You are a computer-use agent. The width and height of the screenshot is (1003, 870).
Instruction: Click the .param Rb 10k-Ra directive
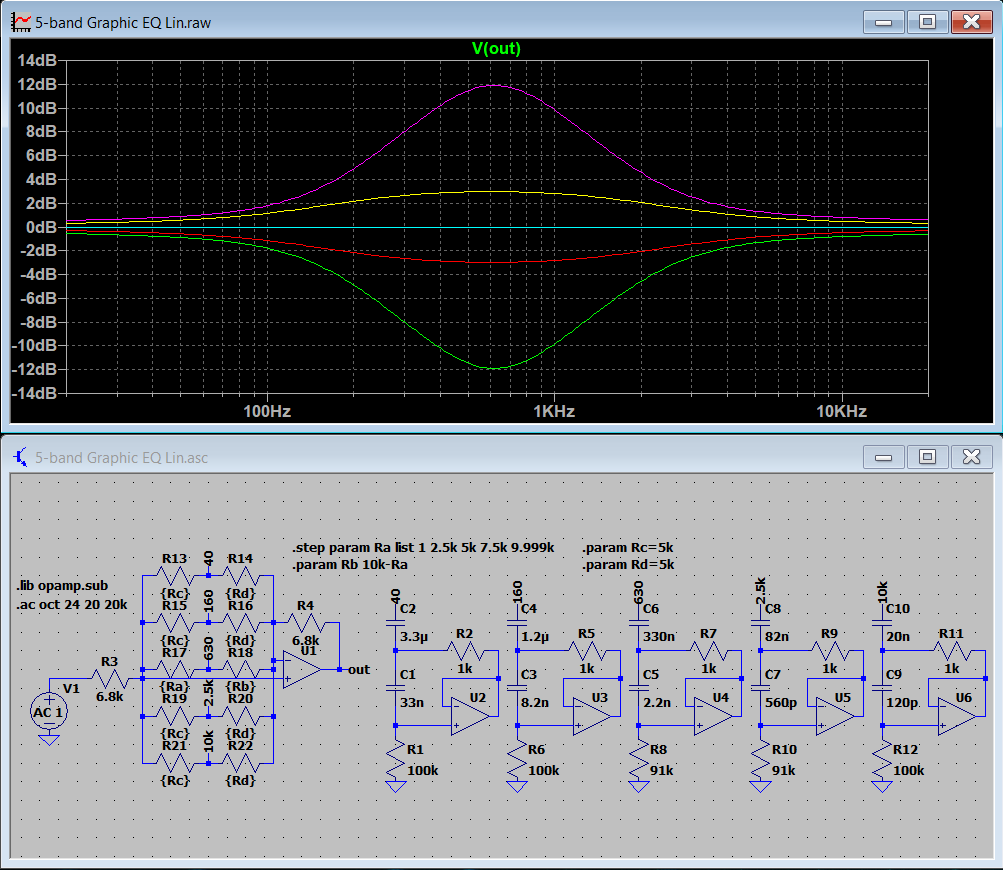pos(350,565)
